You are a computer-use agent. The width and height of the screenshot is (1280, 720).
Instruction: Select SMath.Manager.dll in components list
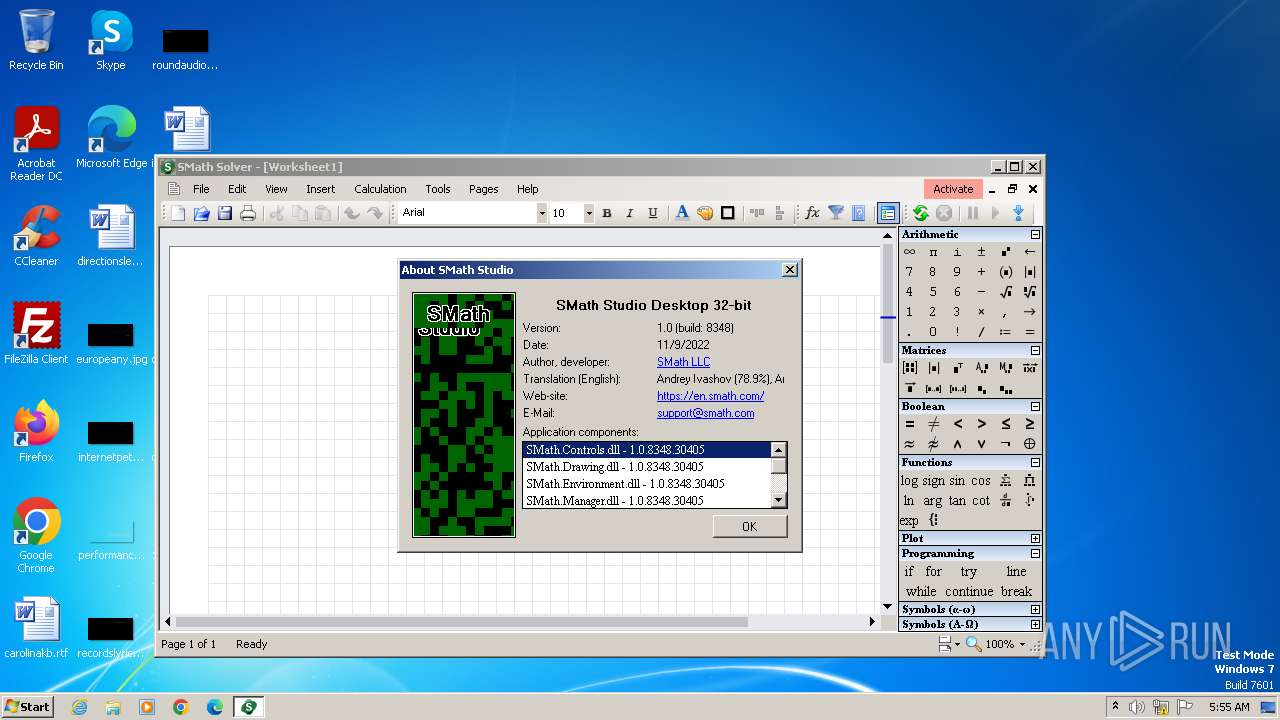pos(646,501)
